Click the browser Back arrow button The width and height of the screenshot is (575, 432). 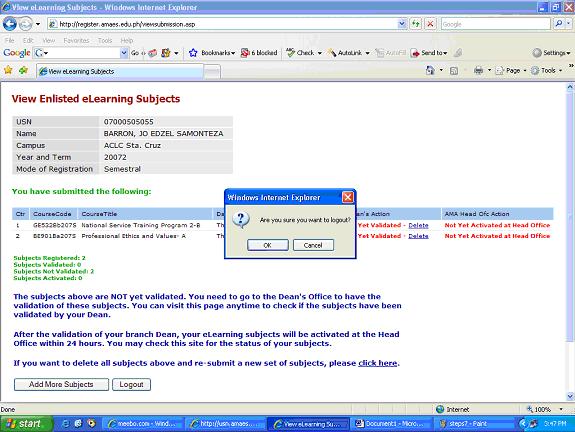click(10, 24)
